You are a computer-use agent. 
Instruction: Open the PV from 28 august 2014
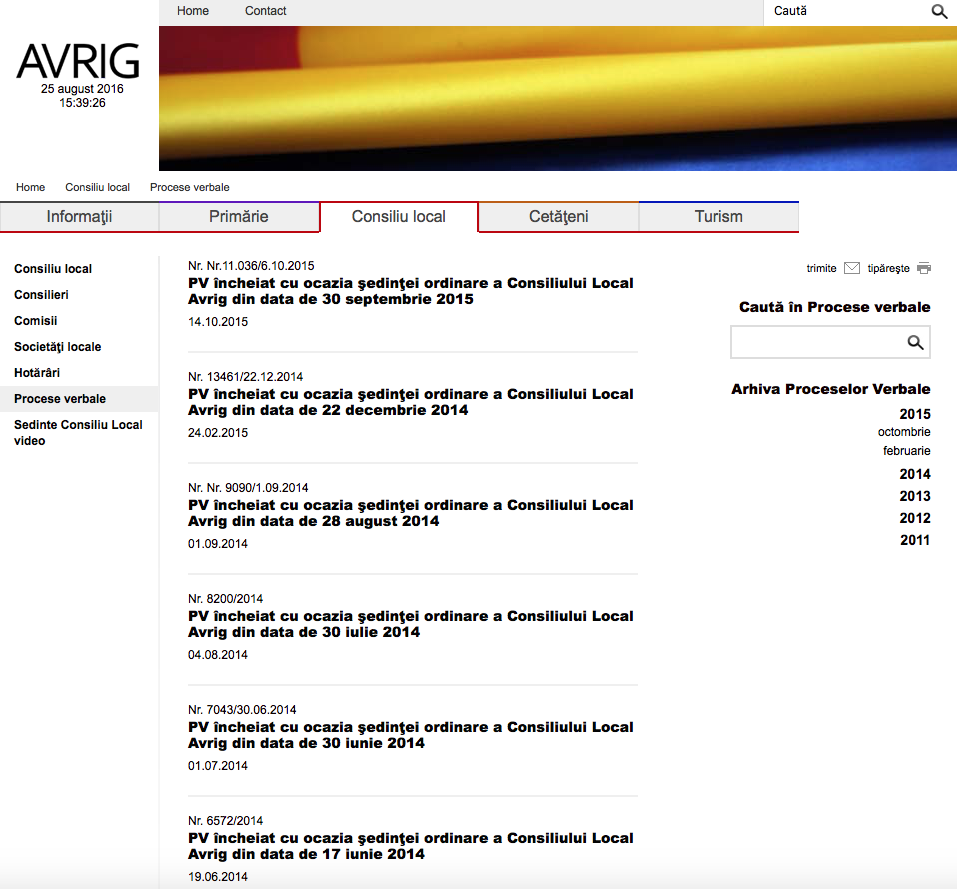tap(411, 513)
